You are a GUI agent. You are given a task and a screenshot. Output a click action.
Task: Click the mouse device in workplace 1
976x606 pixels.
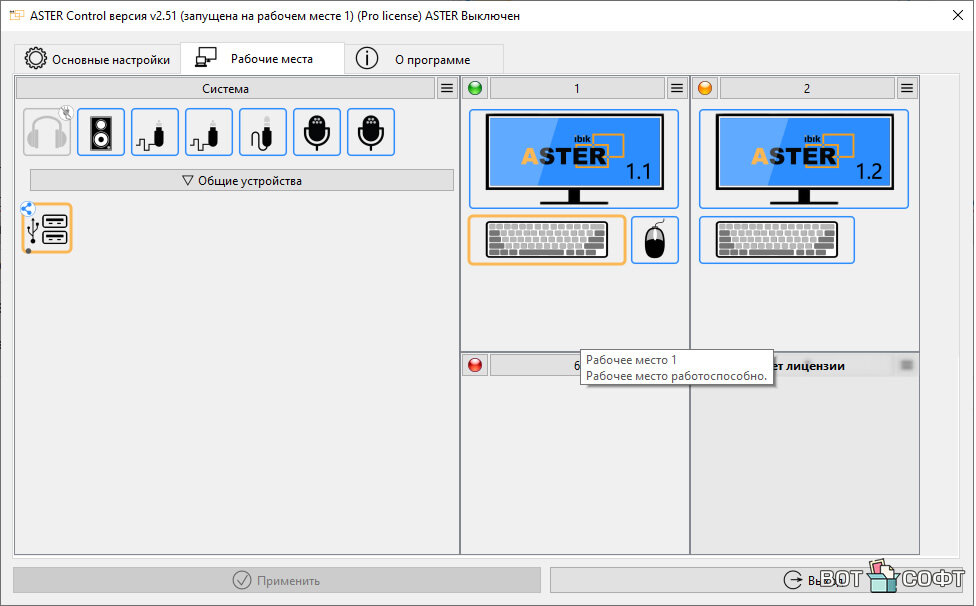[x=654, y=240]
